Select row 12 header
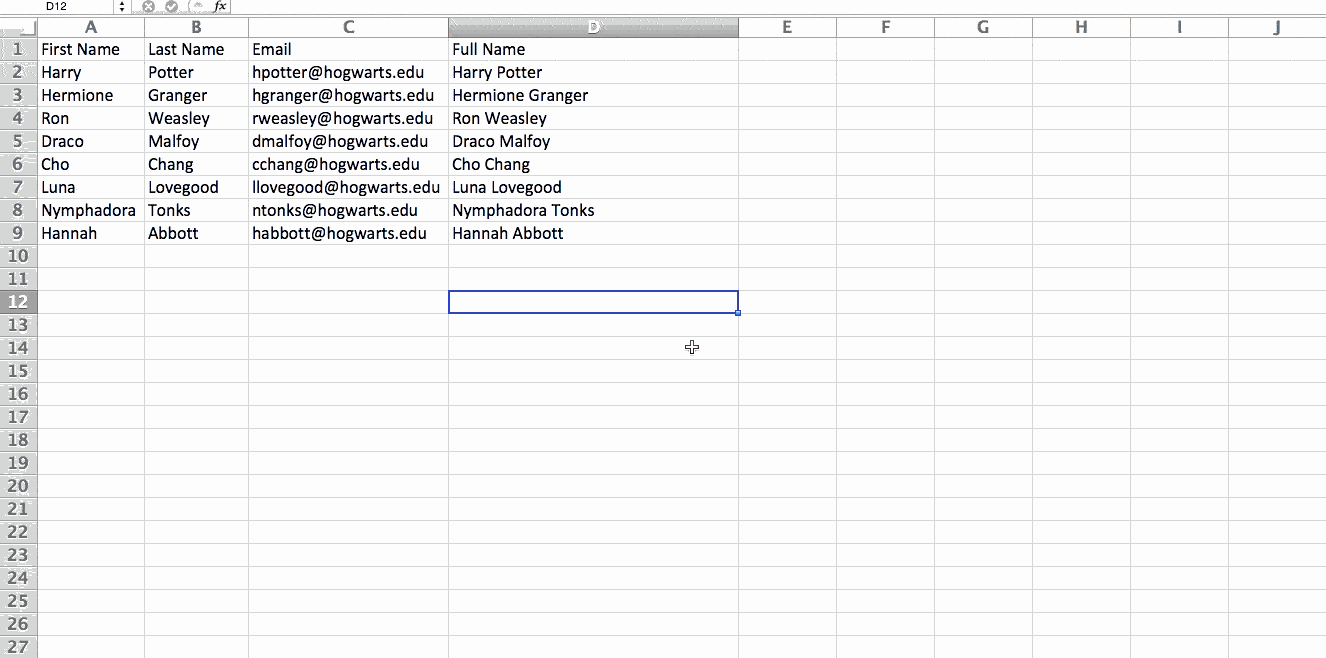The height and width of the screenshot is (658, 1326). [x=18, y=301]
